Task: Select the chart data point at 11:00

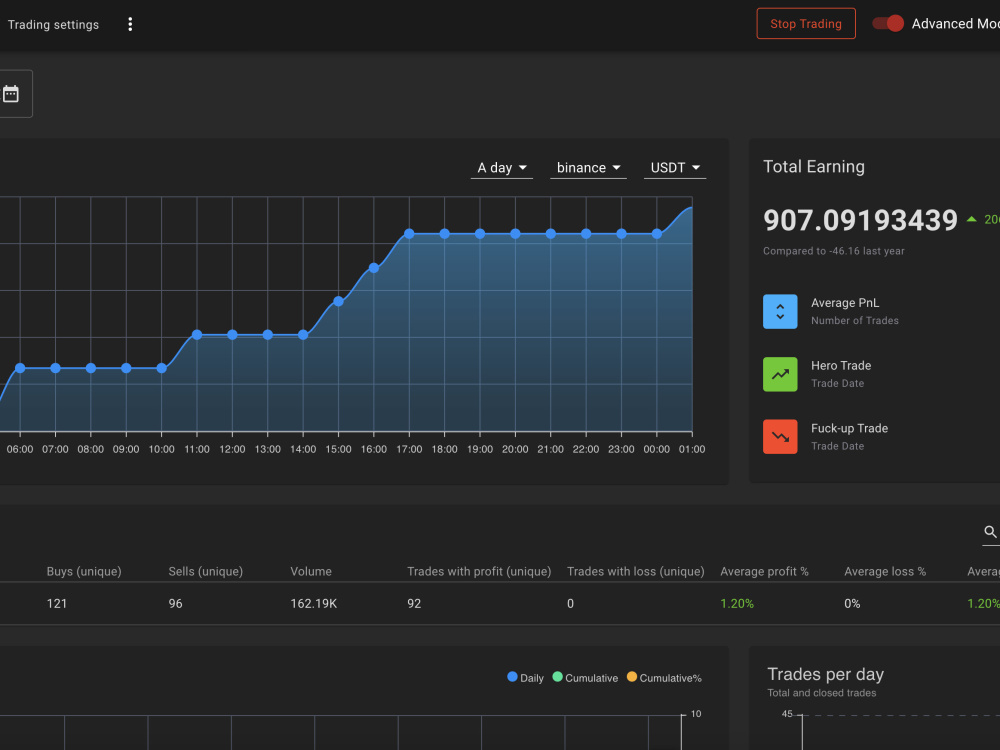Action: pos(197,335)
